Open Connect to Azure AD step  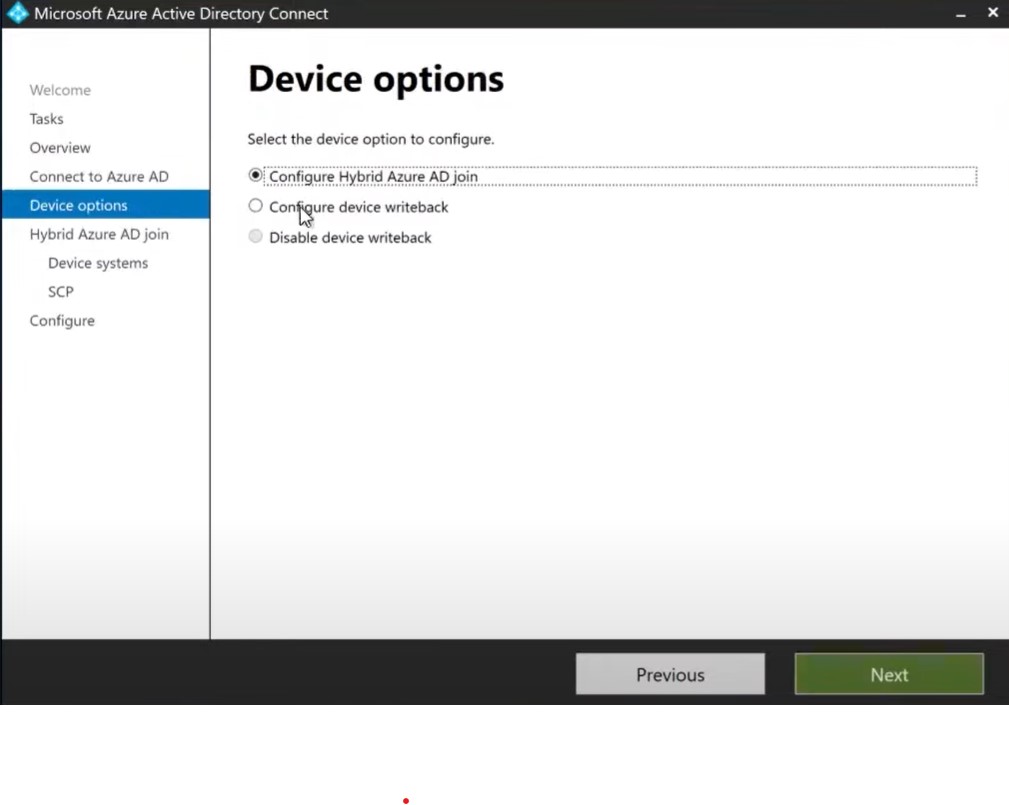(x=99, y=176)
